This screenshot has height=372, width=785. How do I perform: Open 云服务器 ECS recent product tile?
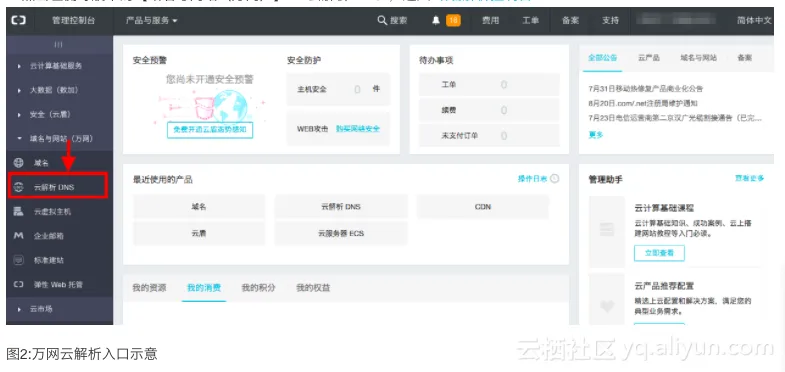(341, 233)
